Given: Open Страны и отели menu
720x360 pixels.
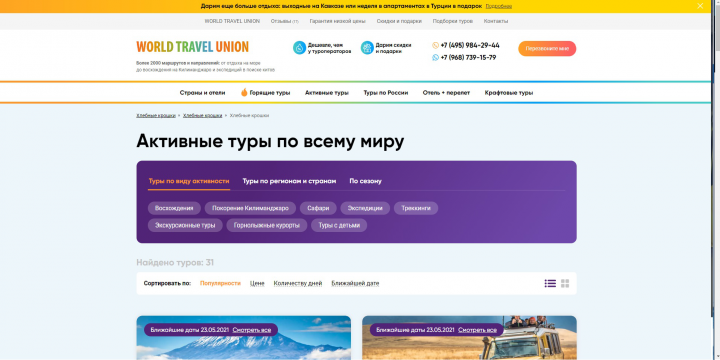Looking at the screenshot, I should (202, 93).
